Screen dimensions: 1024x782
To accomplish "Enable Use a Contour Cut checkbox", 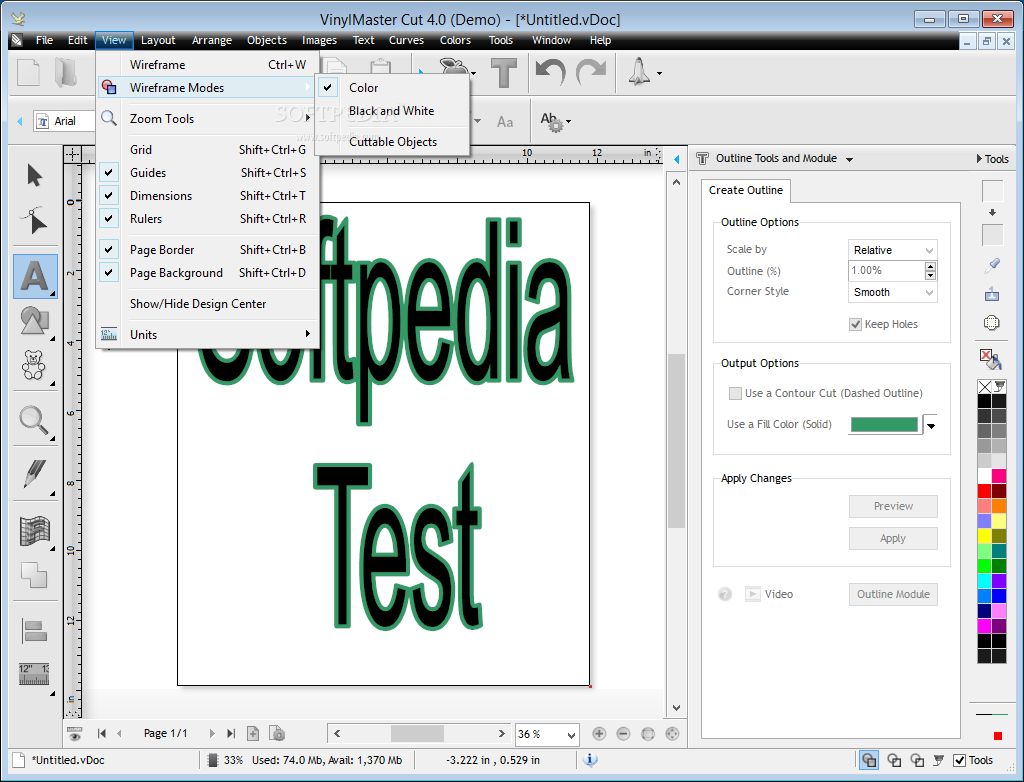I will click(735, 393).
